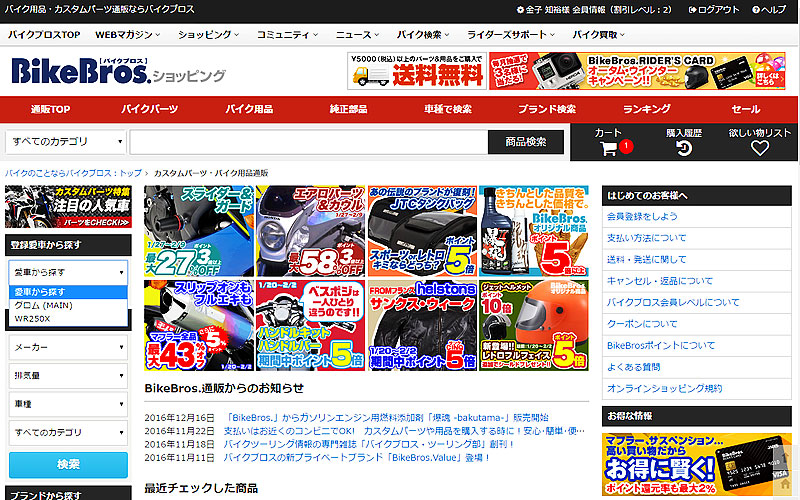800x500 pixels.
Task: Click the オンラインショッピング規約 link
Action: tap(664, 388)
